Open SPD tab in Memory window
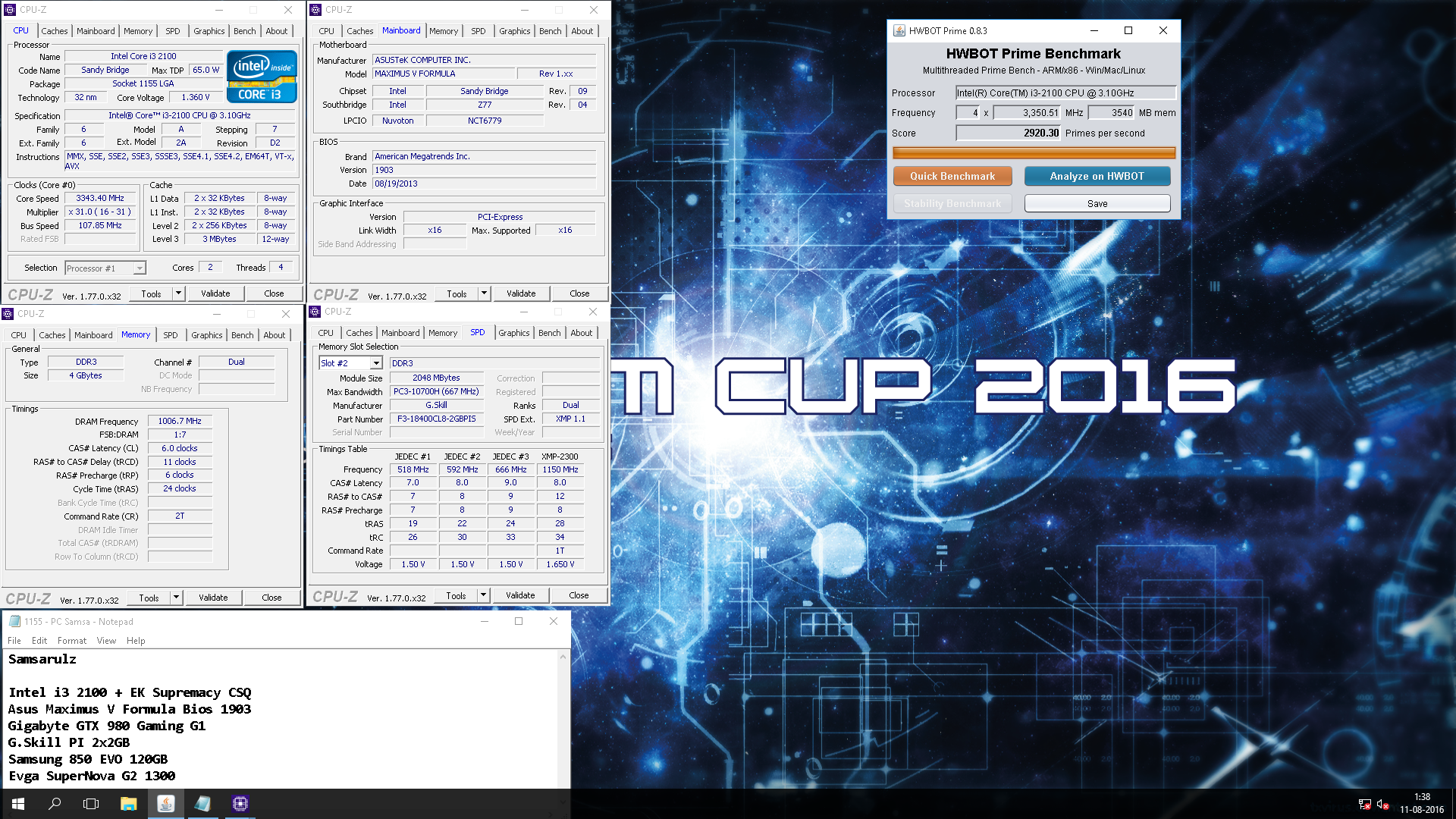 (171, 335)
